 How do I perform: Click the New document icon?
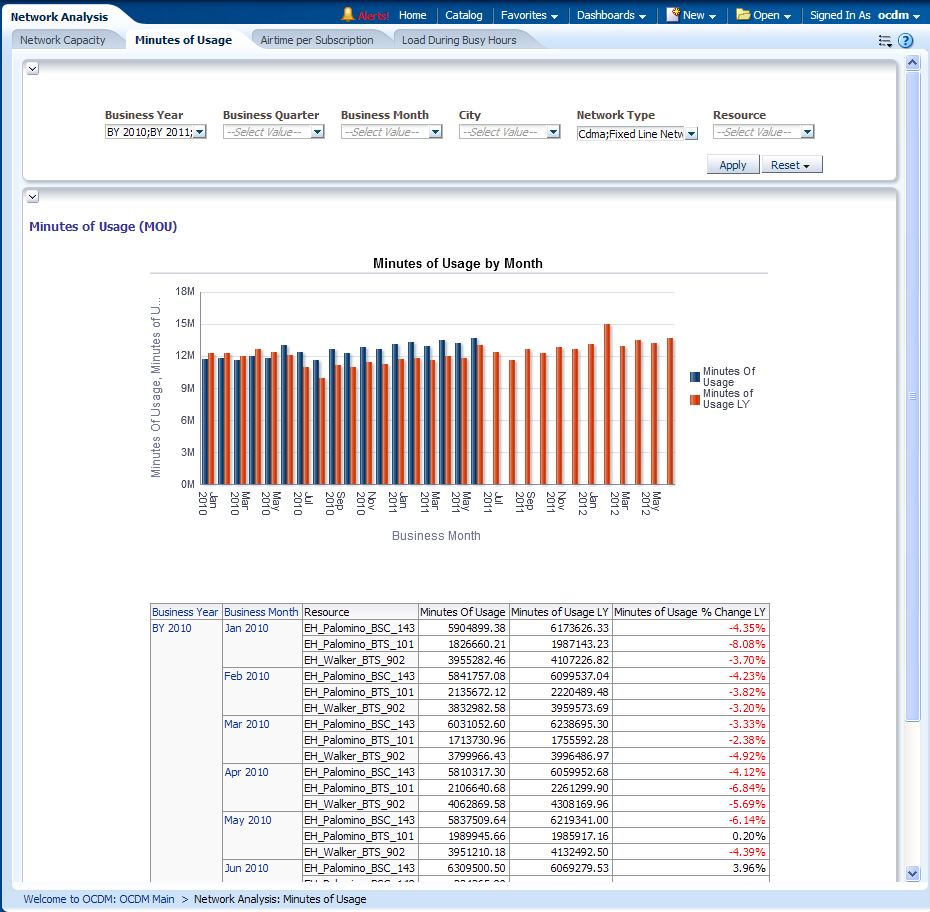[x=673, y=15]
